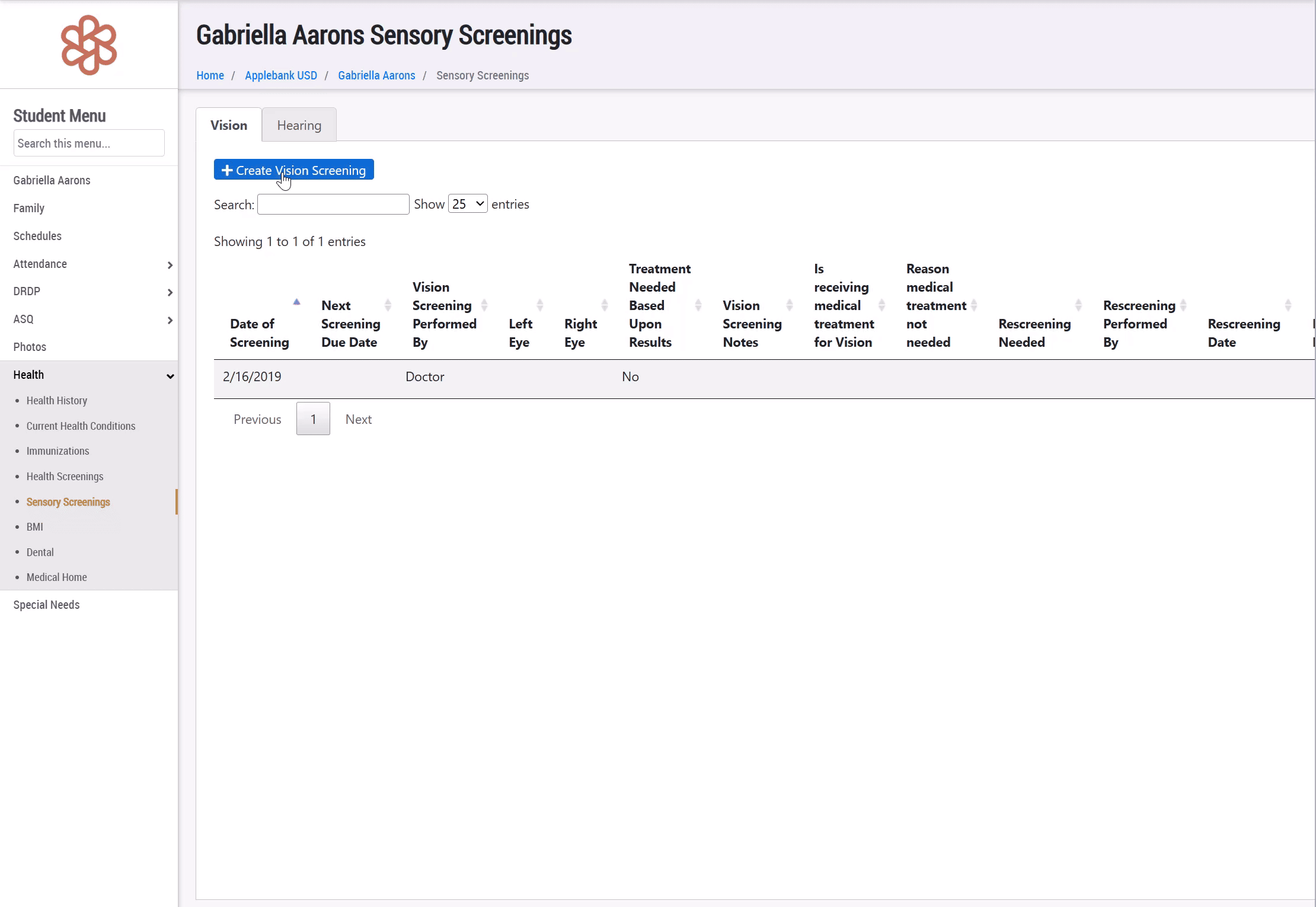This screenshot has width=1316, height=907.
Task: Open the Show entries count dropdown
Action: [x=468, y=204]
